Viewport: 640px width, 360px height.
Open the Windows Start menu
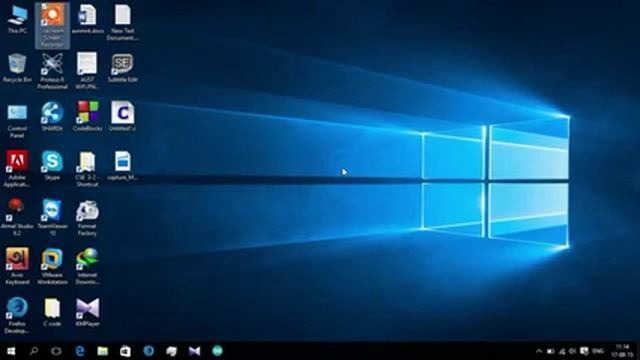point(11,351)
